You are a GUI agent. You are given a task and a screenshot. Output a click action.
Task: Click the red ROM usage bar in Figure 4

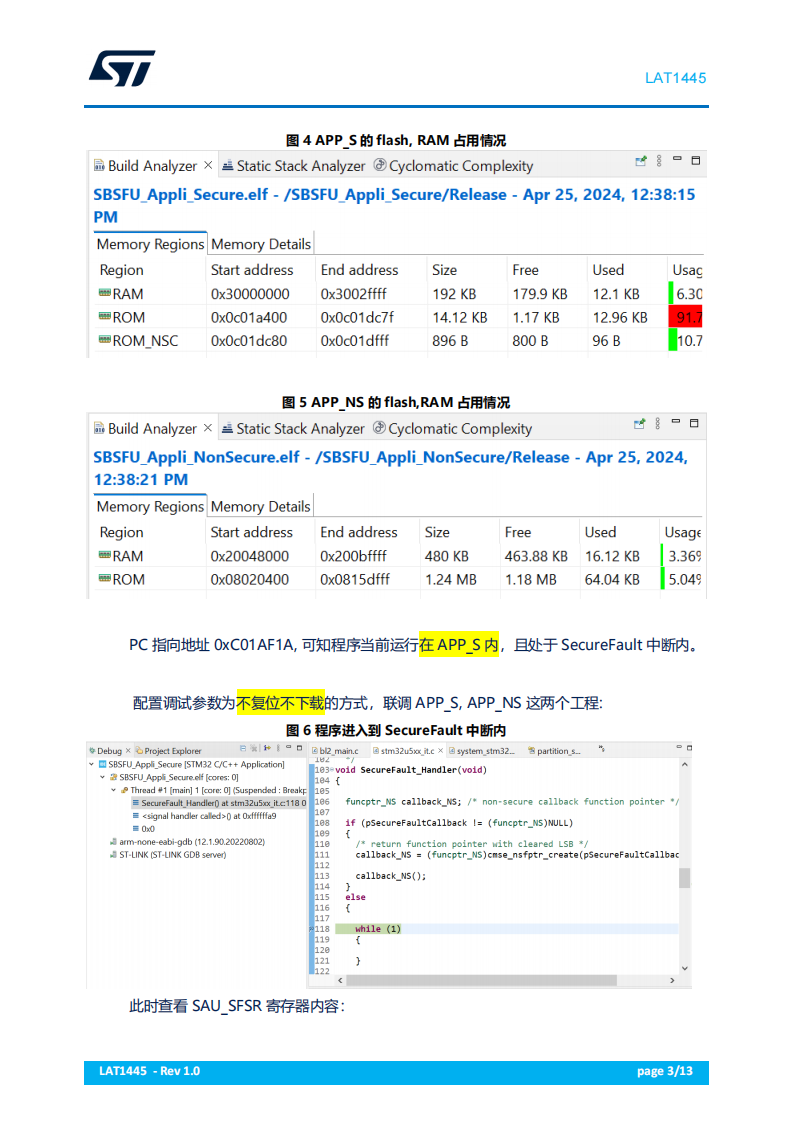(686, 318)
